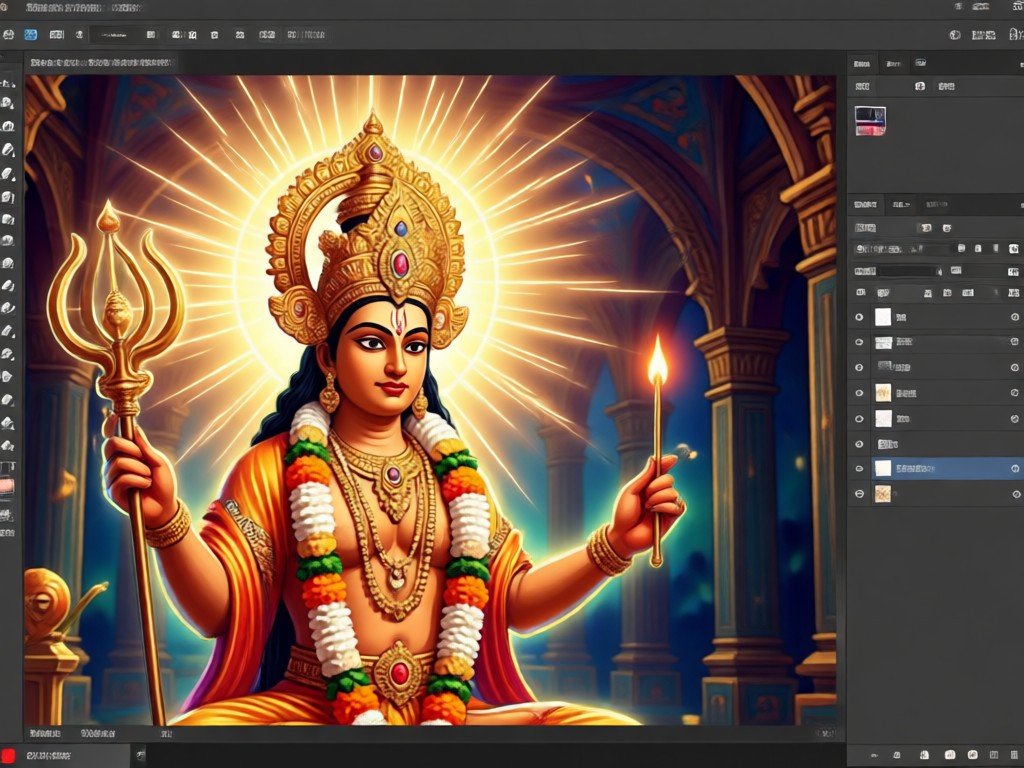Select the second tool from the top in the left toolbar
Image resolution: width=1024 pixels, height=768 pixels.
point(7,103)
